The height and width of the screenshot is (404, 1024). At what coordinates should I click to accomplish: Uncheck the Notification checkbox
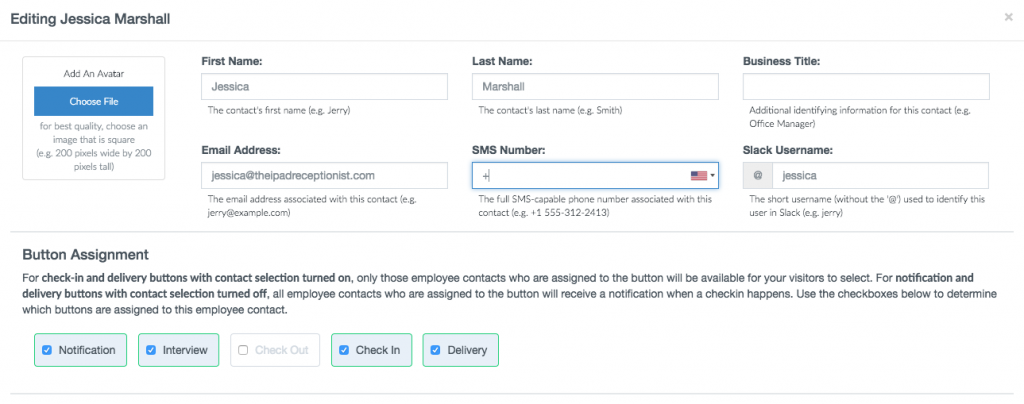tap(47, 350)
